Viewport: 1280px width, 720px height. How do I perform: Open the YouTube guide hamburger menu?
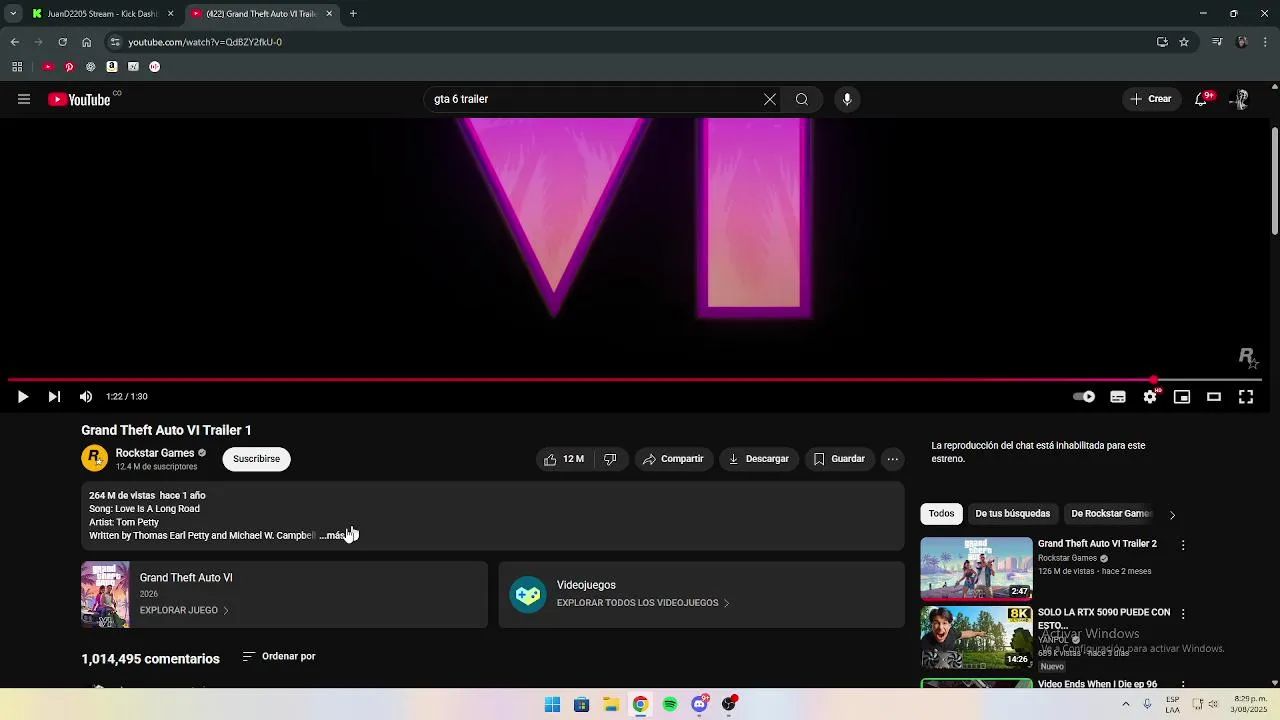point(24,99)
